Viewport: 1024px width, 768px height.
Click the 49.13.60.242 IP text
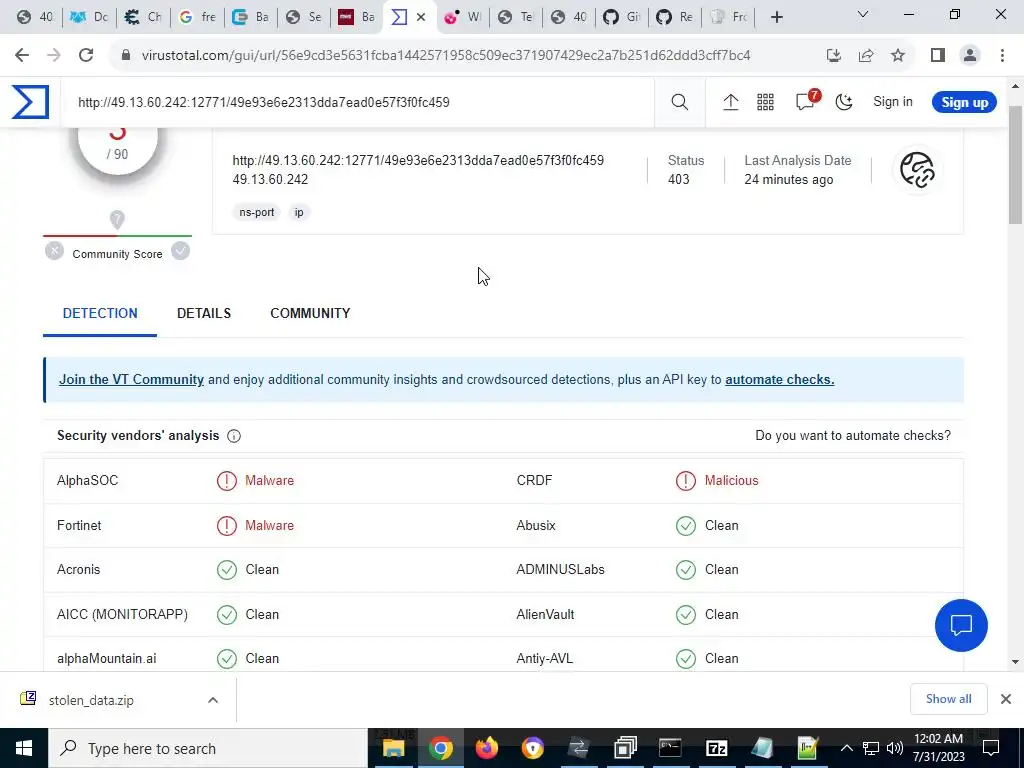coord(270,180)
